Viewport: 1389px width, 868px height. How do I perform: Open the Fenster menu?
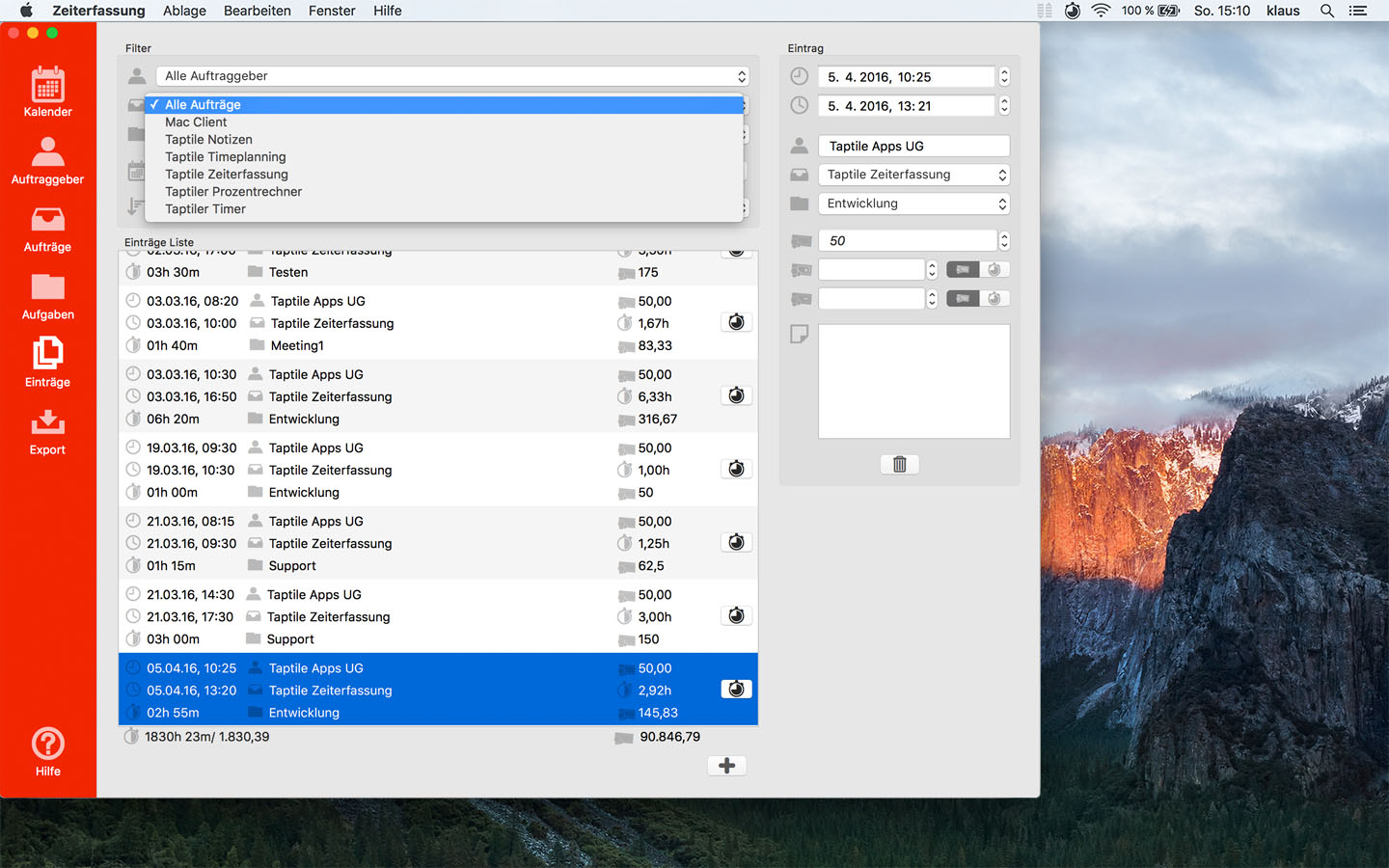click(x=332, y=11)
